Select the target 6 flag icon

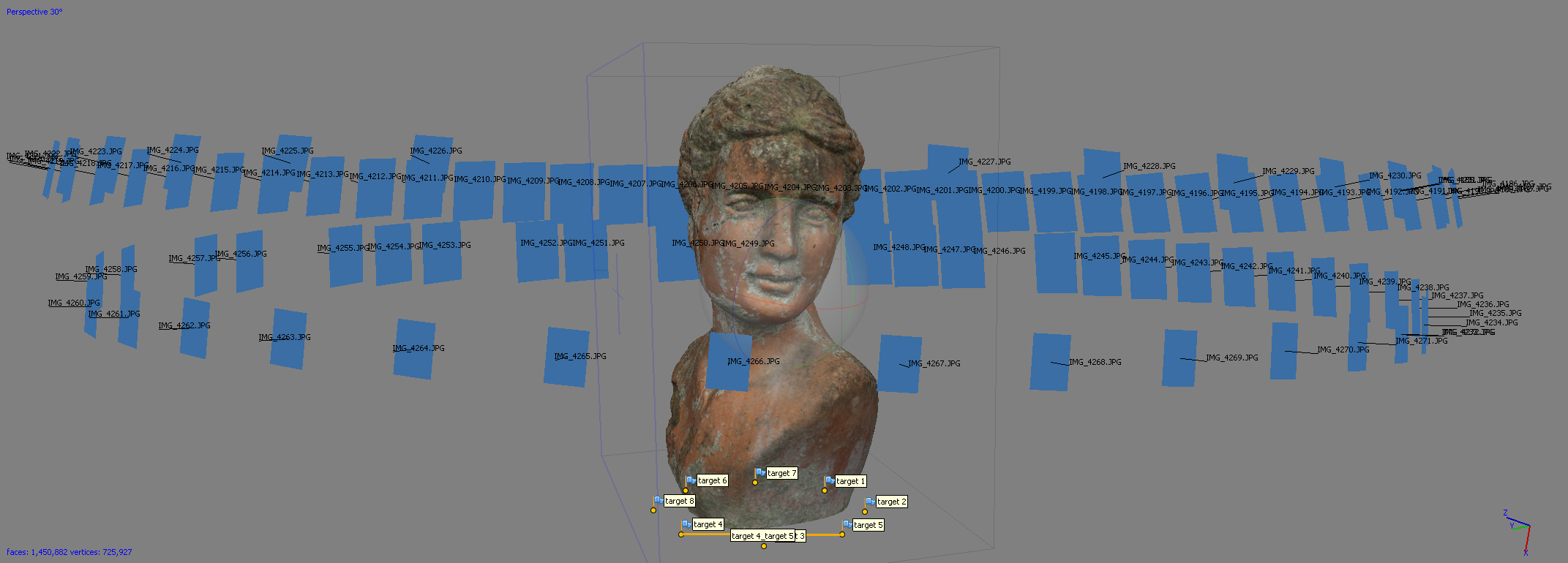tap(691, 480)
